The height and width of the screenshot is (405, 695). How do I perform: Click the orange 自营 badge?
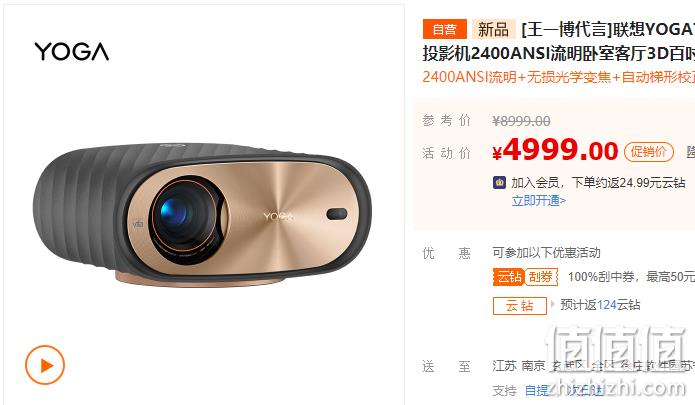tap(445, 29)
